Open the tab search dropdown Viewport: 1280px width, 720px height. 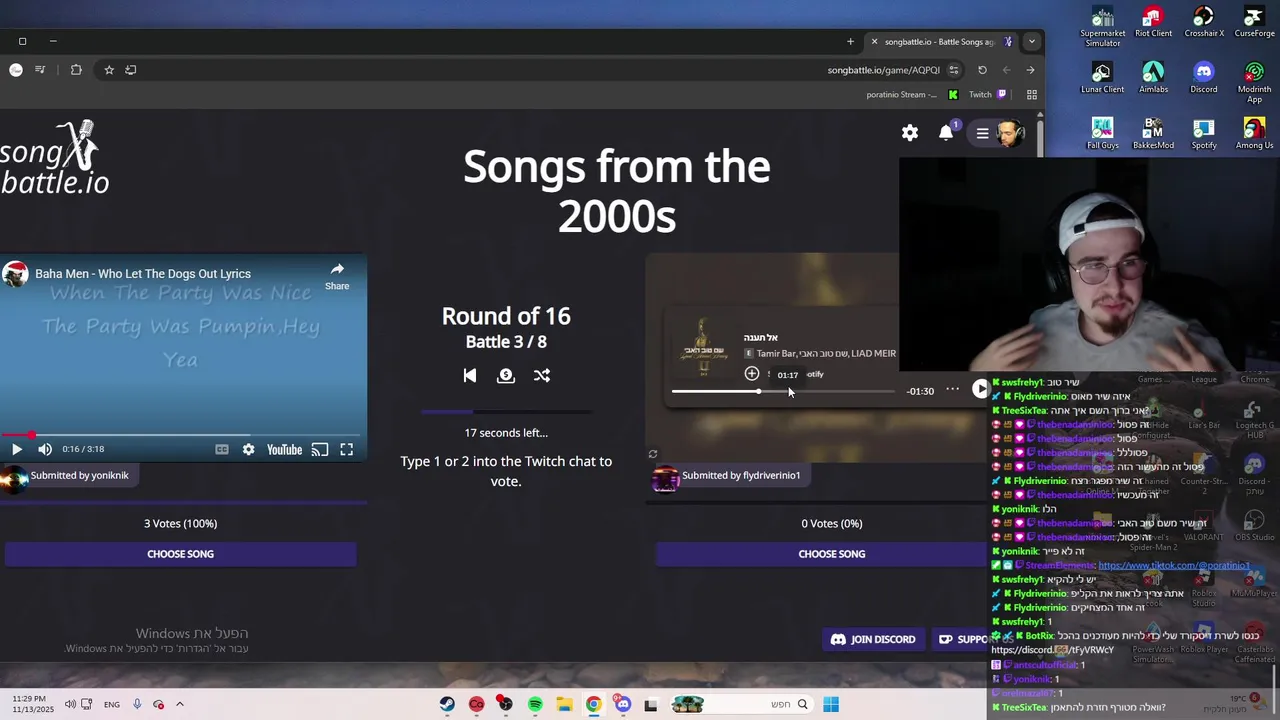click(x=1031, y=41)
